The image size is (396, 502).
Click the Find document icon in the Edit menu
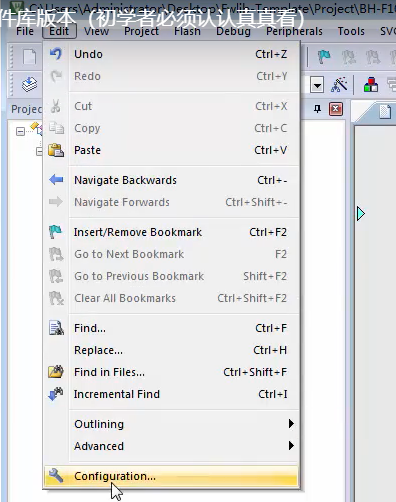[56, 328]
